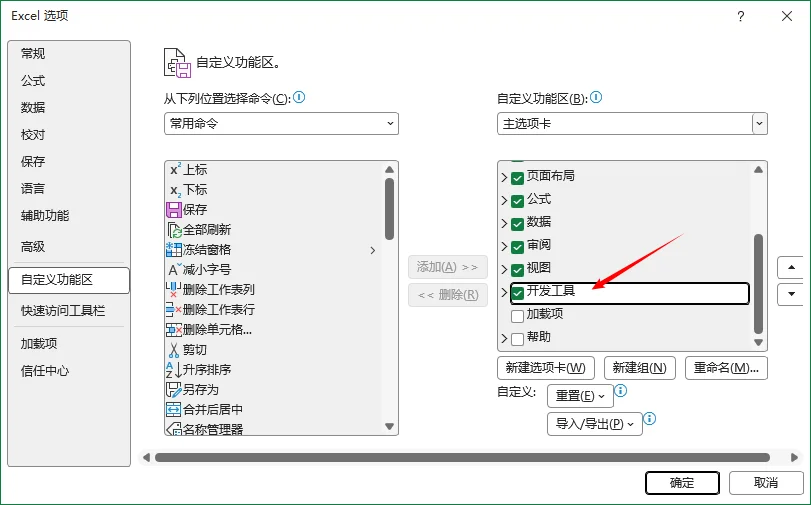Click the 重命名(M)... button
This screenshot has height=505, width=811.
[726, 368]
